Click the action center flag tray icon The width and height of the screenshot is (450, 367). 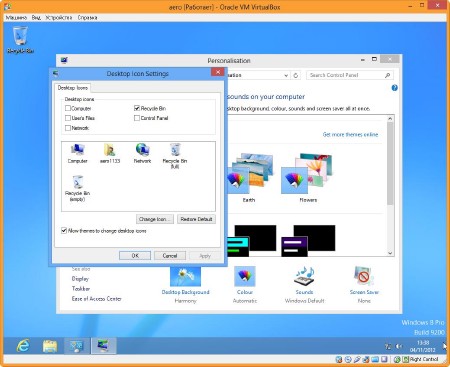click(x=388, y=346)
